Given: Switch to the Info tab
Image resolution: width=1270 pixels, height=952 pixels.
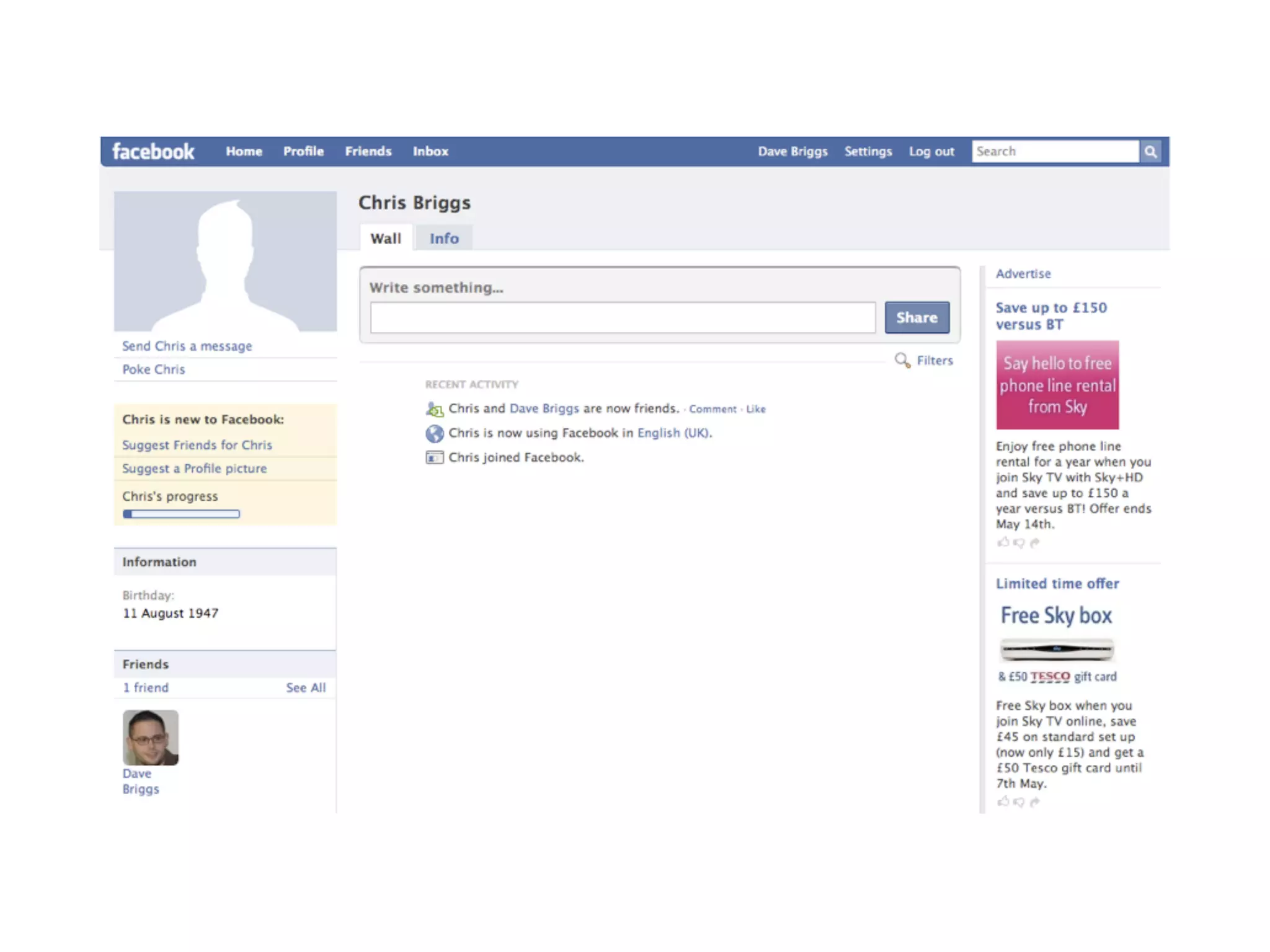Looking at the screenshot, I should coord(444,239).
